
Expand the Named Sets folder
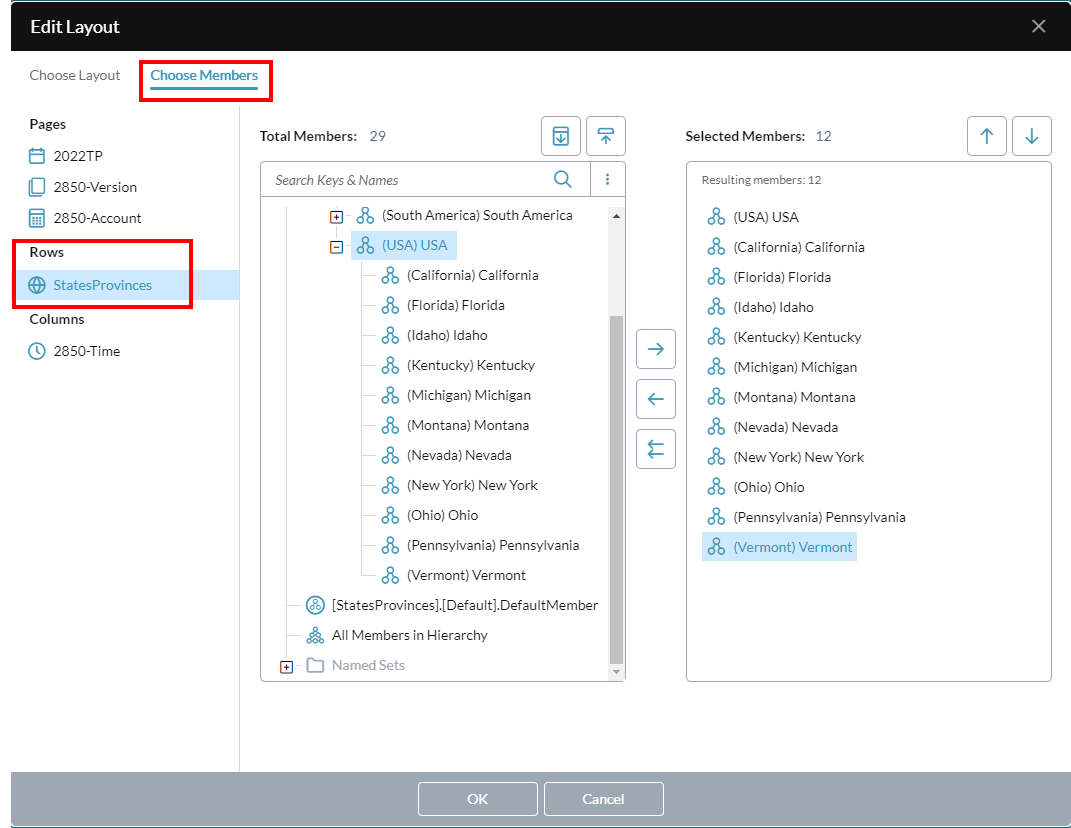[286, 667]
